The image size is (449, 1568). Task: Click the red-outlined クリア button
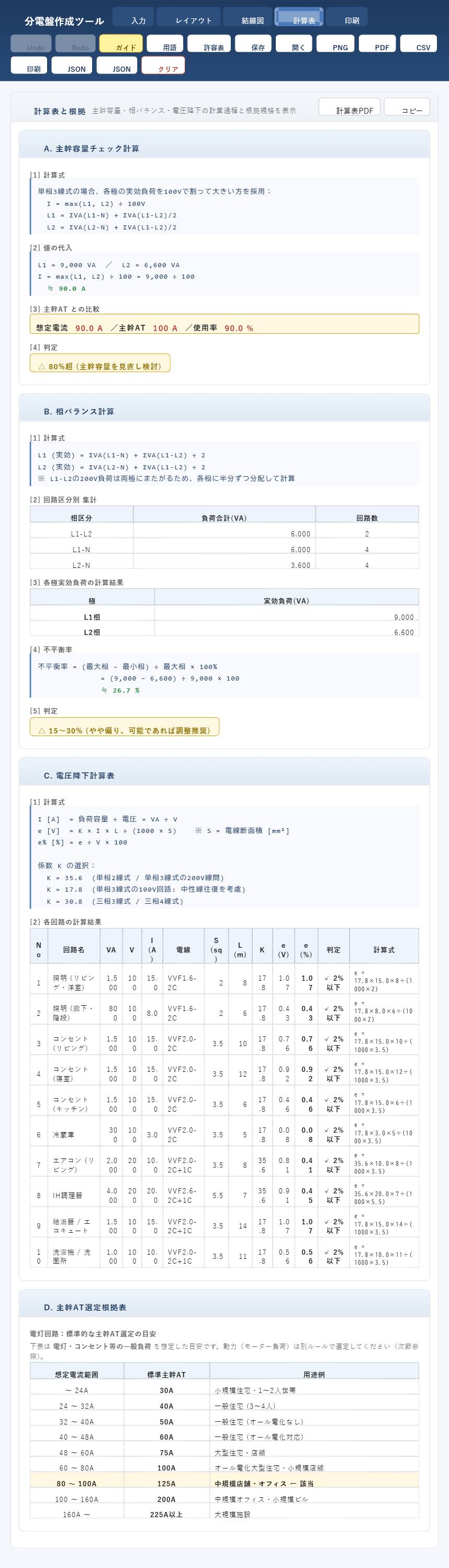pyautogui.click(x=163, y=65)
